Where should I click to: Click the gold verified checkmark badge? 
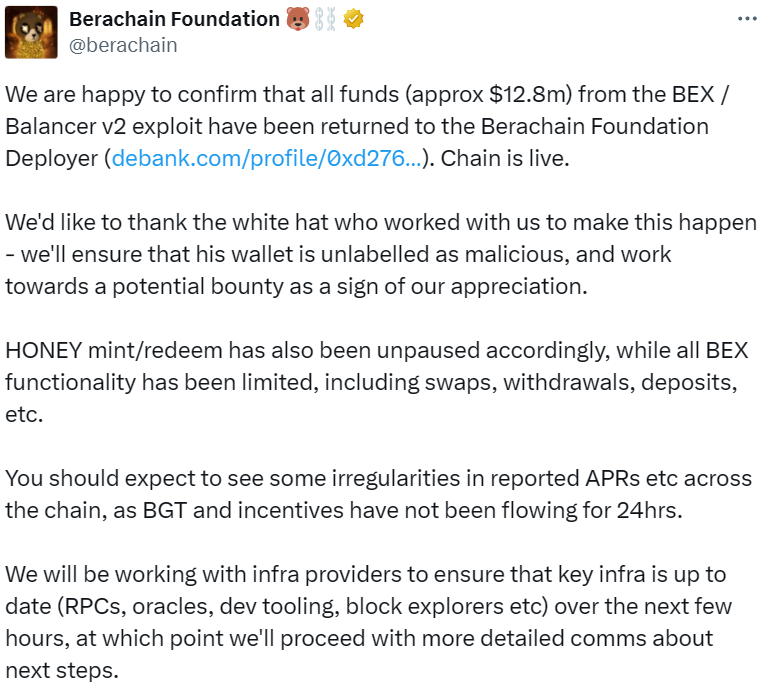(353, 19)
